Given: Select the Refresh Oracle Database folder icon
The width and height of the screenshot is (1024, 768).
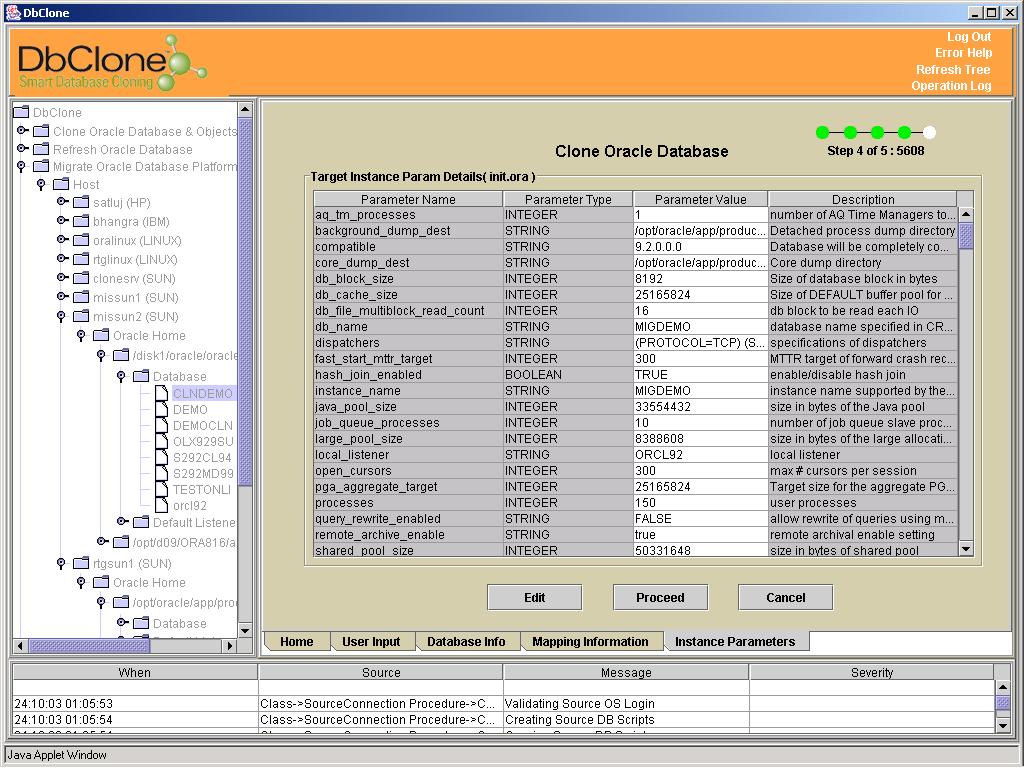Looking at the screenshot, I should click(41, 149).
